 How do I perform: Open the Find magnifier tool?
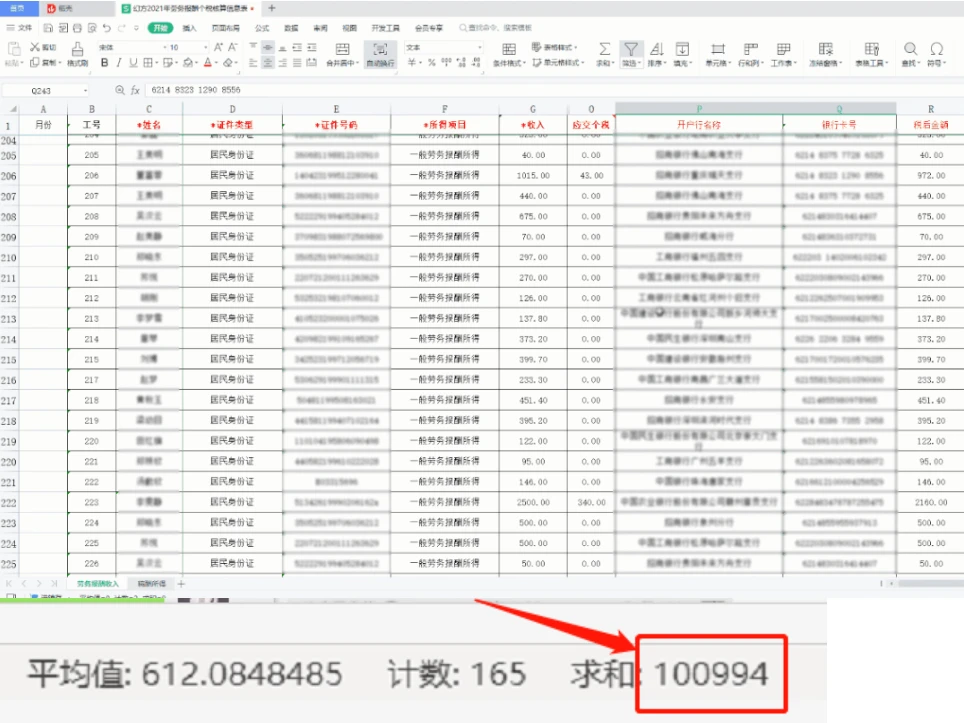pos(910,53)
